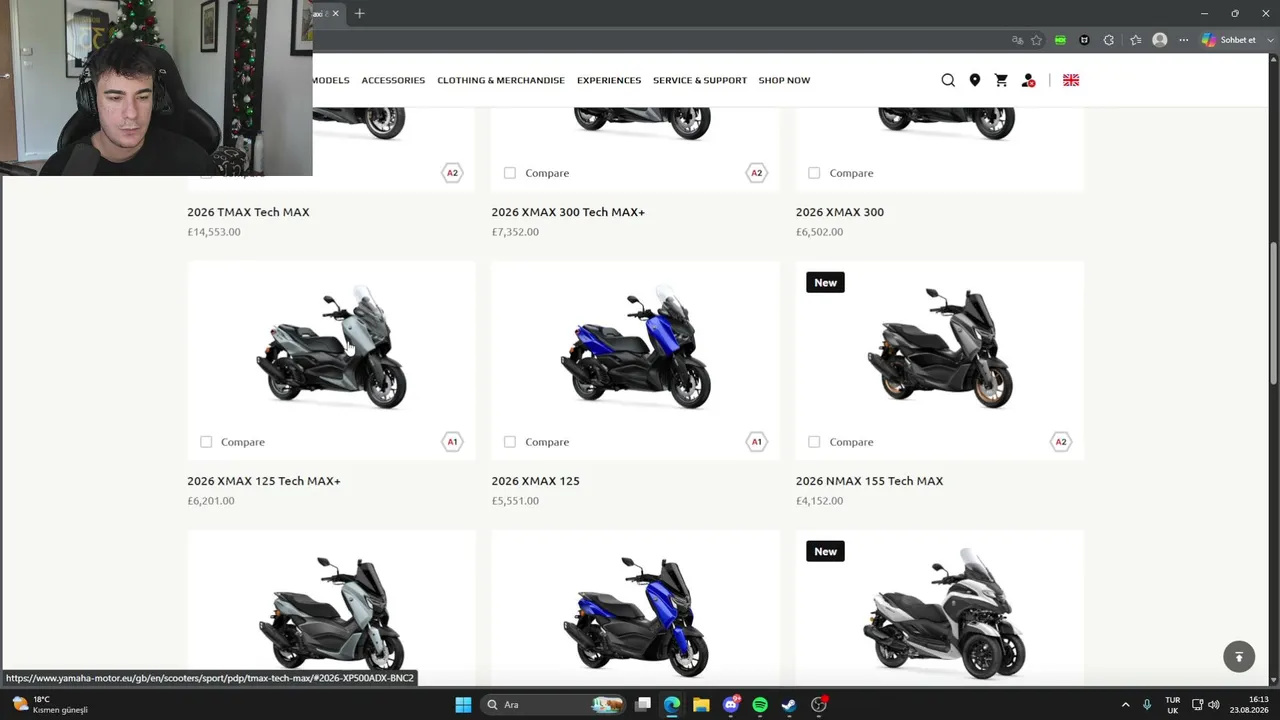Open the Favorites list icon
1280x720 pixels.
[1136, 40]
